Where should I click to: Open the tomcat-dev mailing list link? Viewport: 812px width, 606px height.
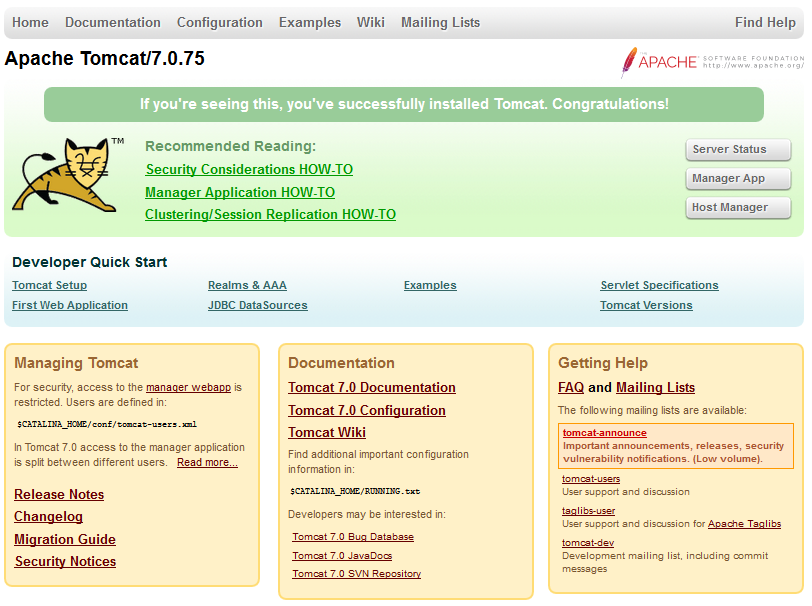pyautogui.click(x=588, y=543)
